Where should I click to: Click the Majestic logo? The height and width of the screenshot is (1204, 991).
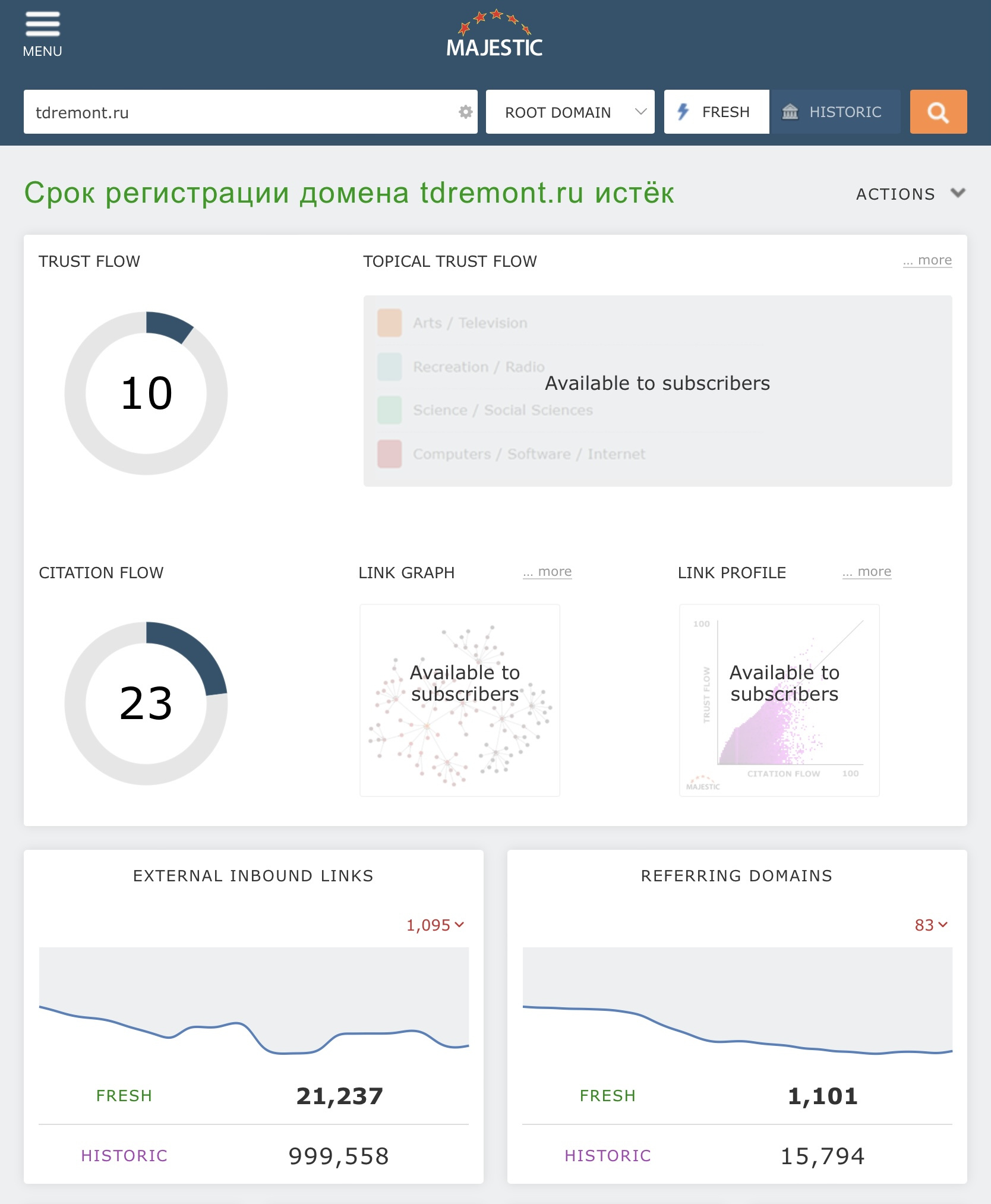pos(495,34)
